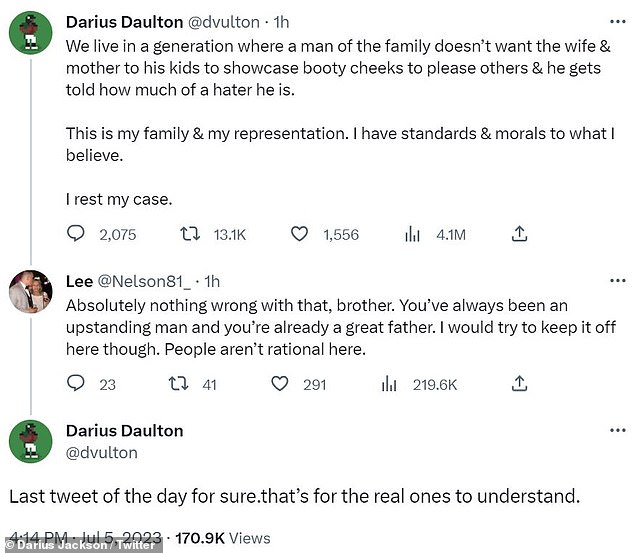View analytics showing 219.6K views
This screenshot has height=553, width=634.
(391, 383)
